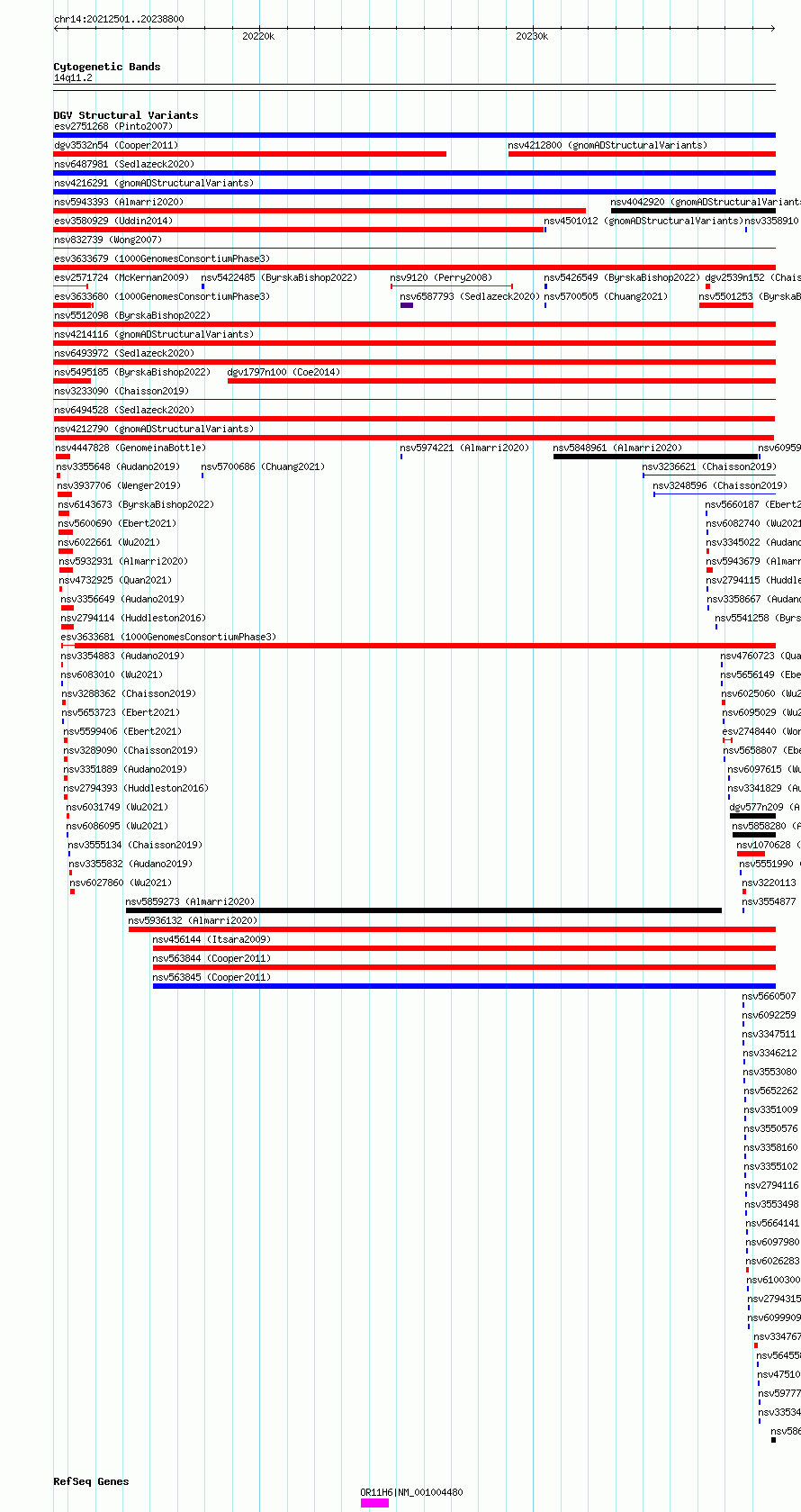
Task: Click the black bar under nsv5848961
Action: 656,457
